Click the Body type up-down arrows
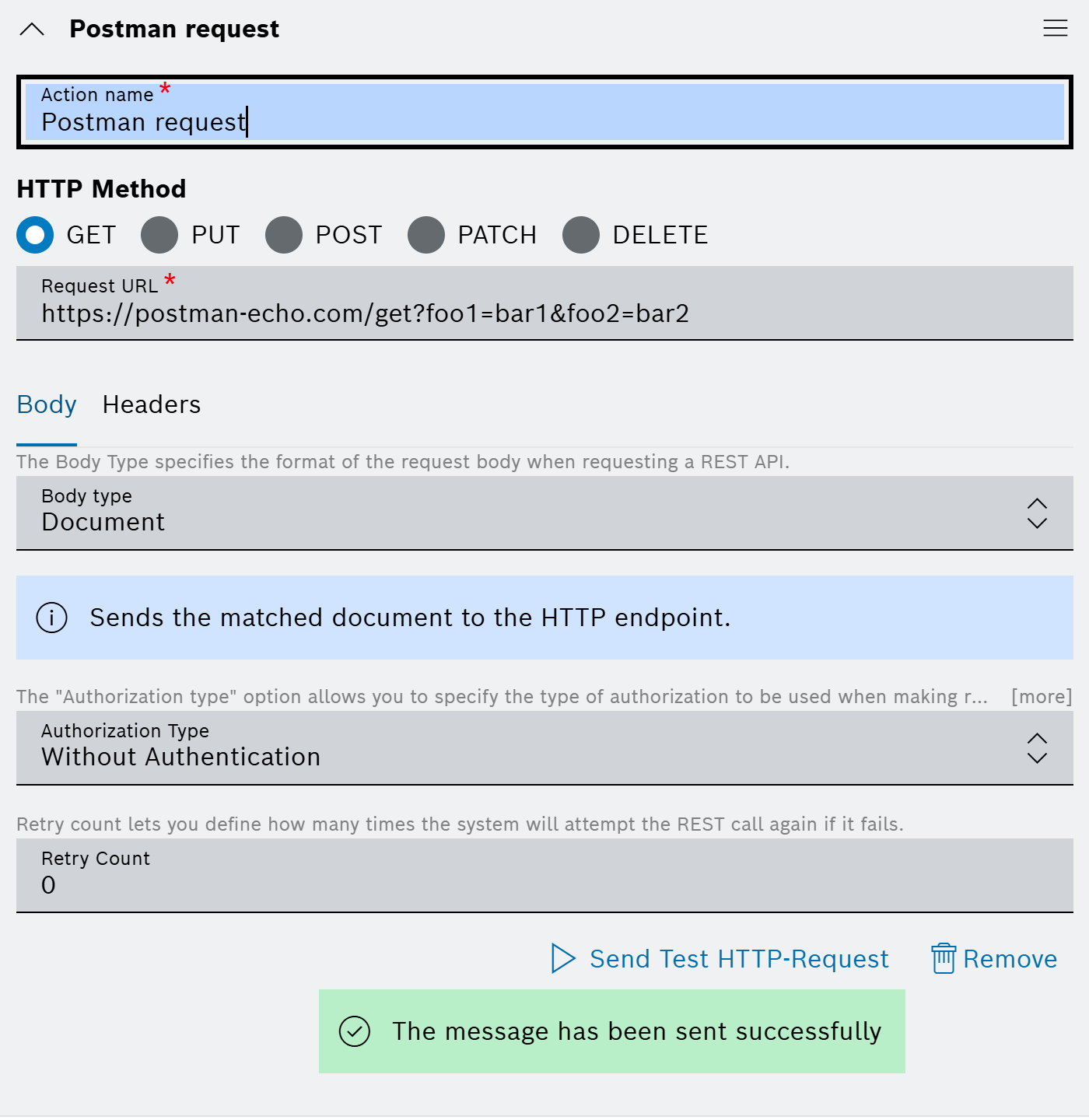The width and height of the screenshot is (1089, 1120). click(1037, 513)
